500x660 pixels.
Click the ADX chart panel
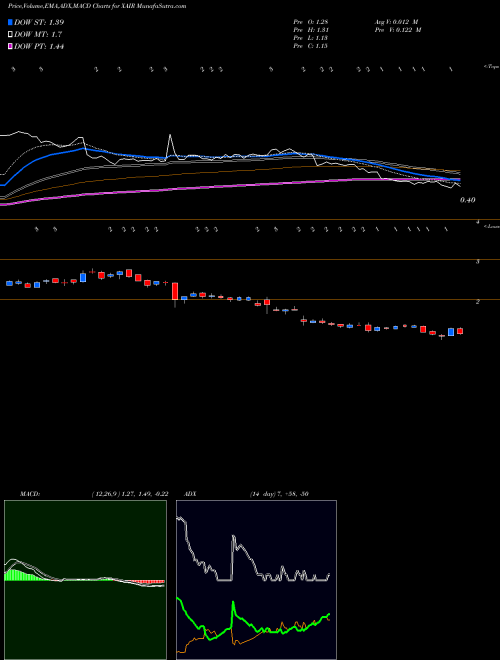[x=256, y=580]
